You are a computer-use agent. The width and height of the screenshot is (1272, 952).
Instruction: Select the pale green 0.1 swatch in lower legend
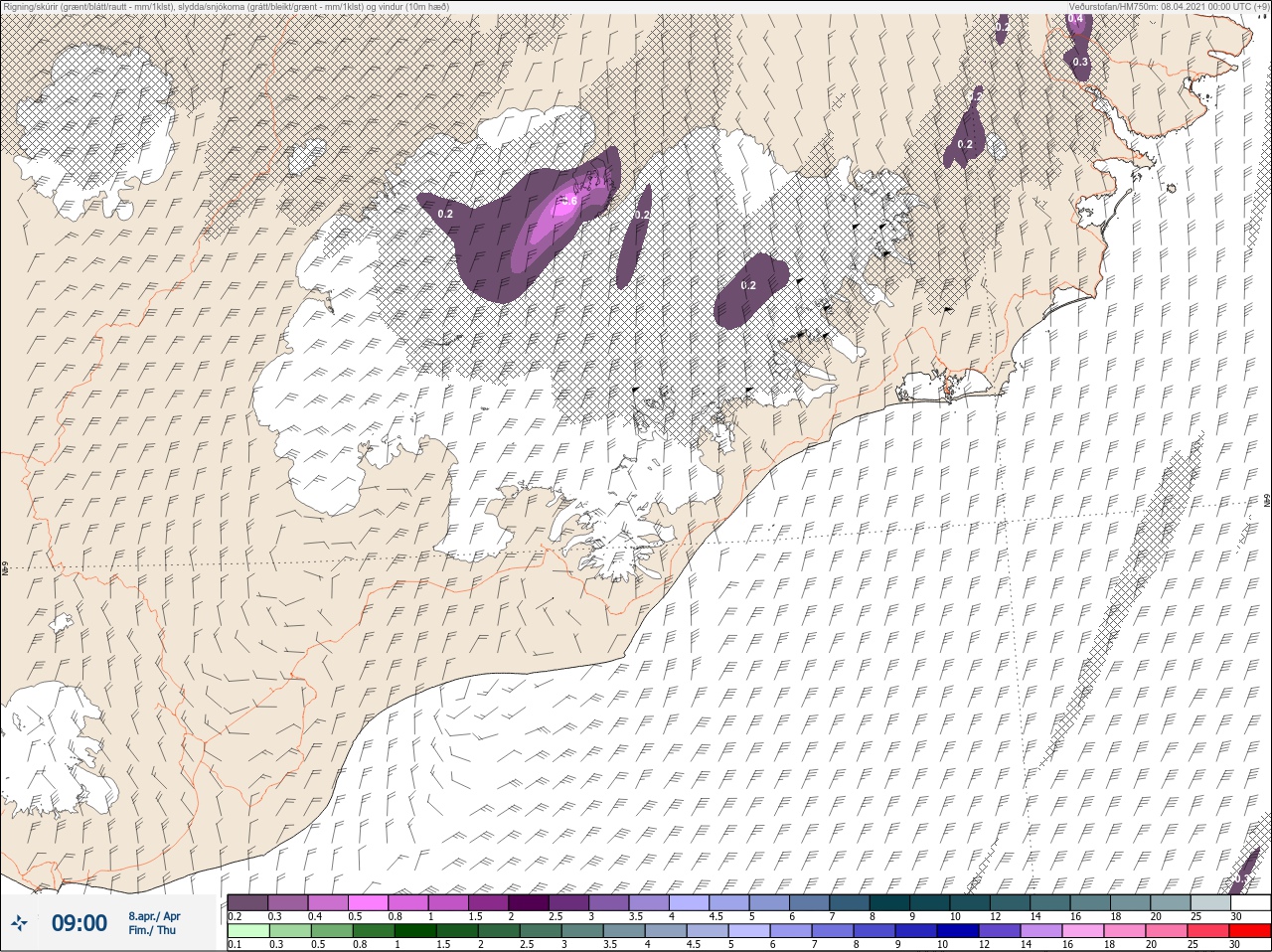click(x=247, y=931)
